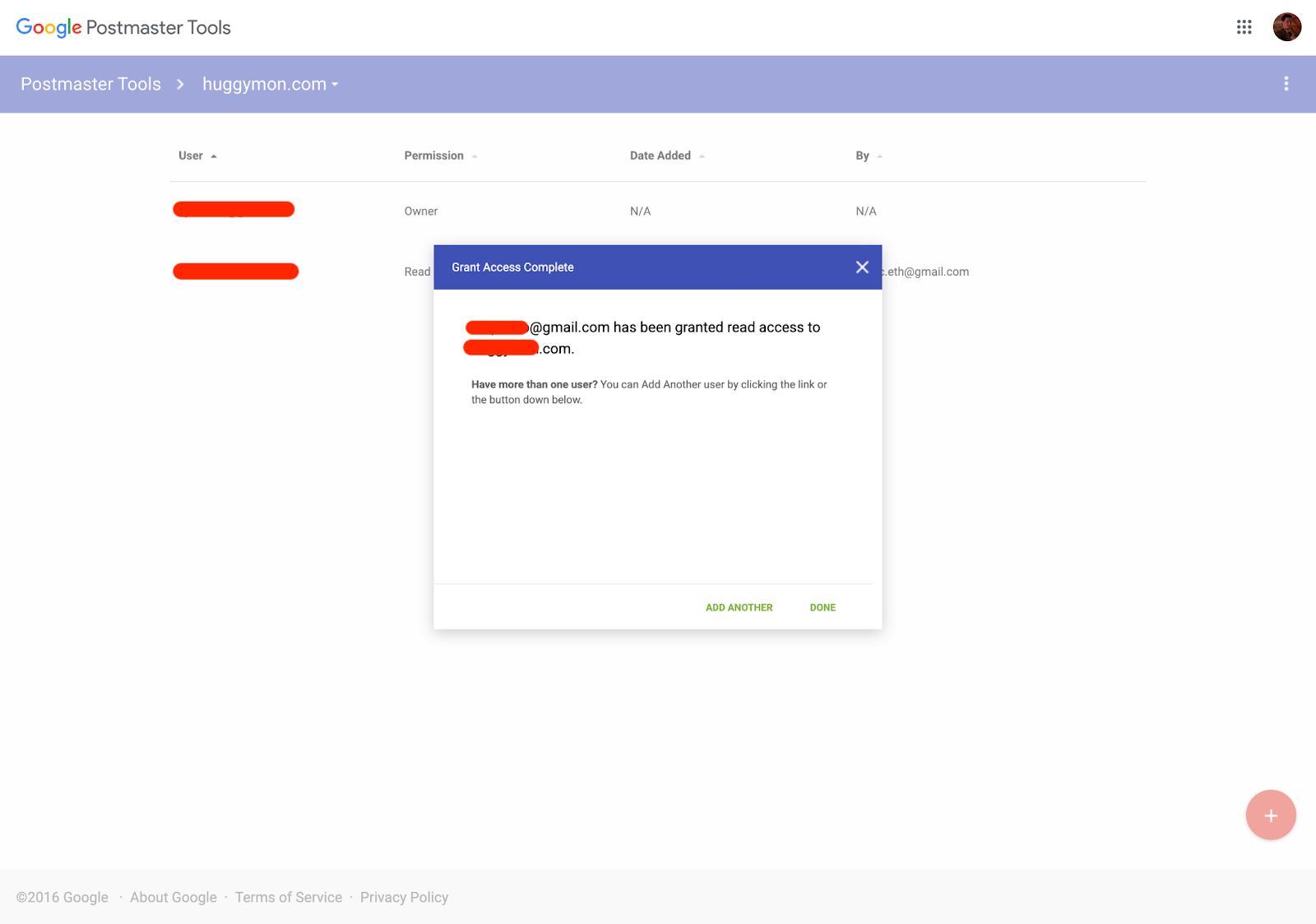The image size is (1316, 924).
Task: Click the DONE button in dialog
Action: click(822, 607)
